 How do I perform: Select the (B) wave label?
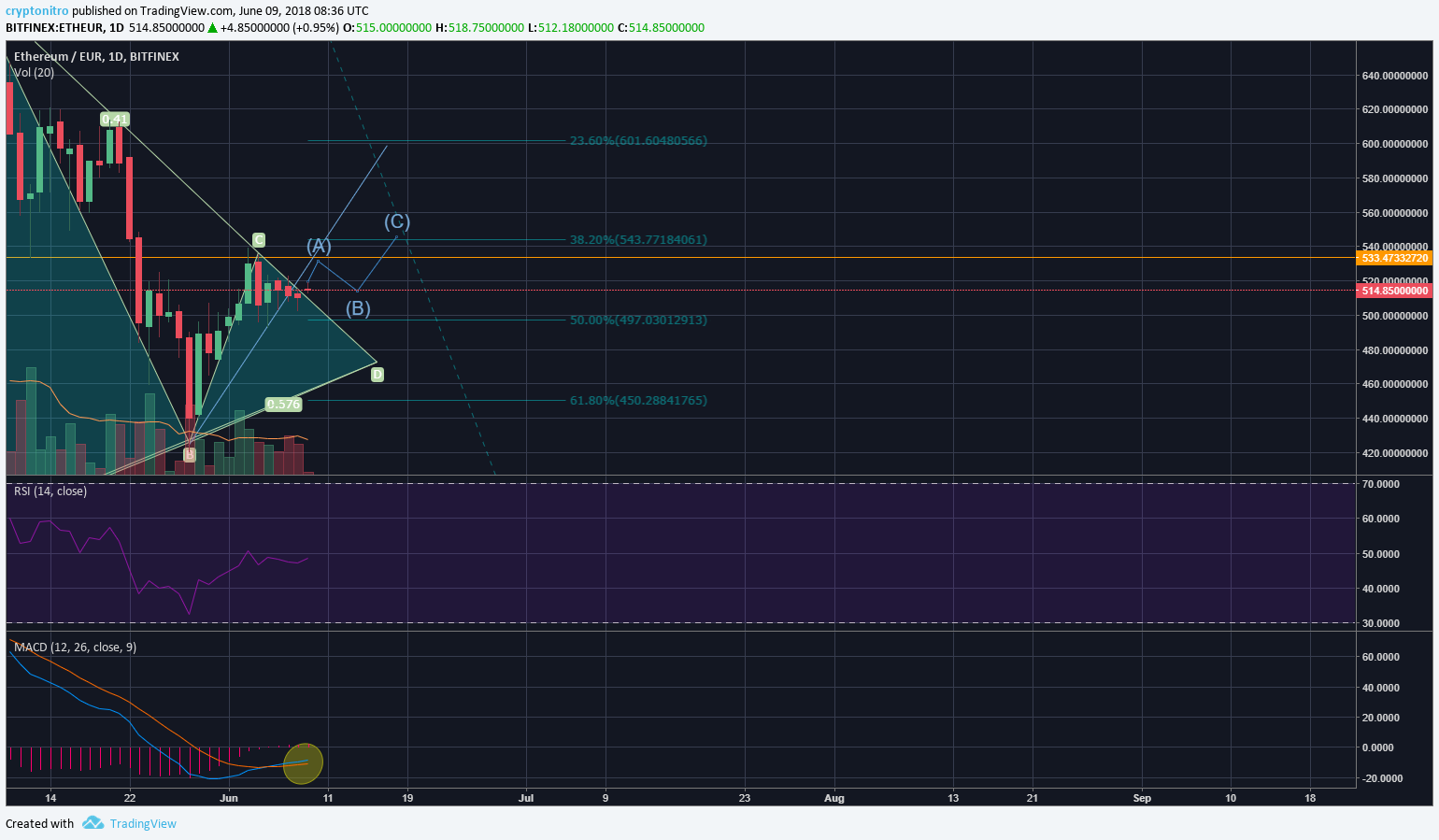[358, 308]
